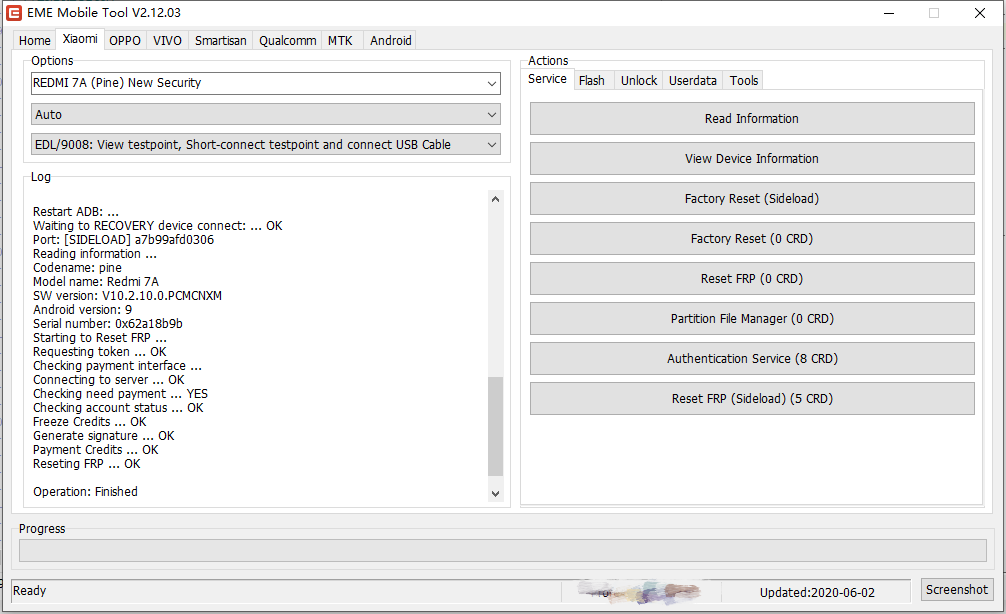Image resolution: width=1006 pixels, height=614 pixels.
Task: Open the EDL/9008 connection method dropdown
Action: click(266, 145)
